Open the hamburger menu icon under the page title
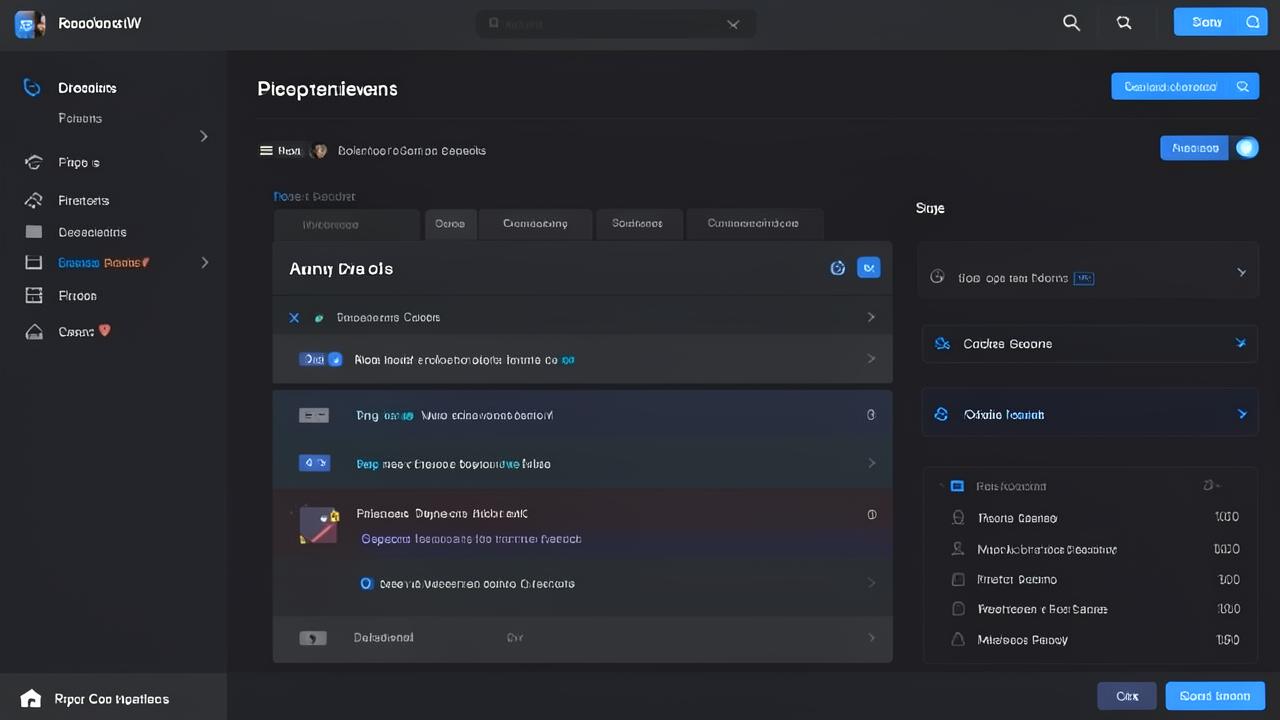The height and width of the screenshot is (720, 1280). click(x=266, y=150)
